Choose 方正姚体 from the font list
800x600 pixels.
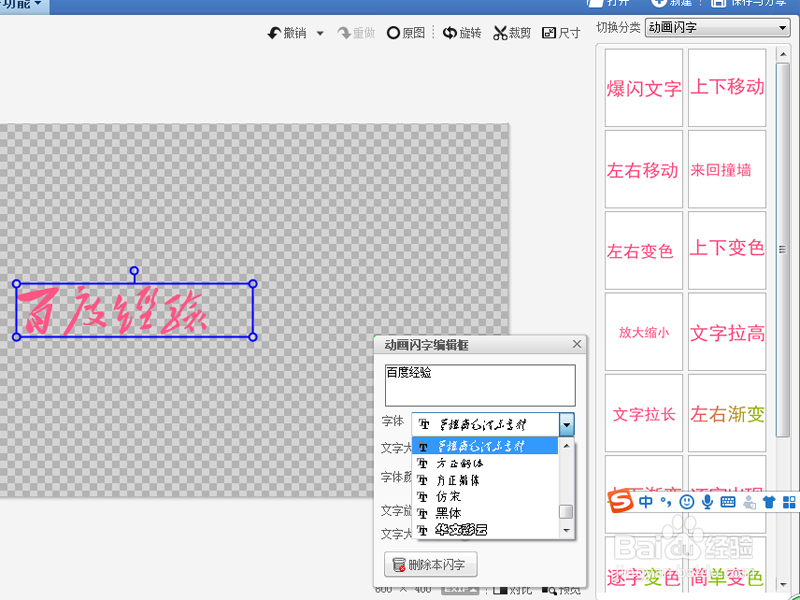485,480
